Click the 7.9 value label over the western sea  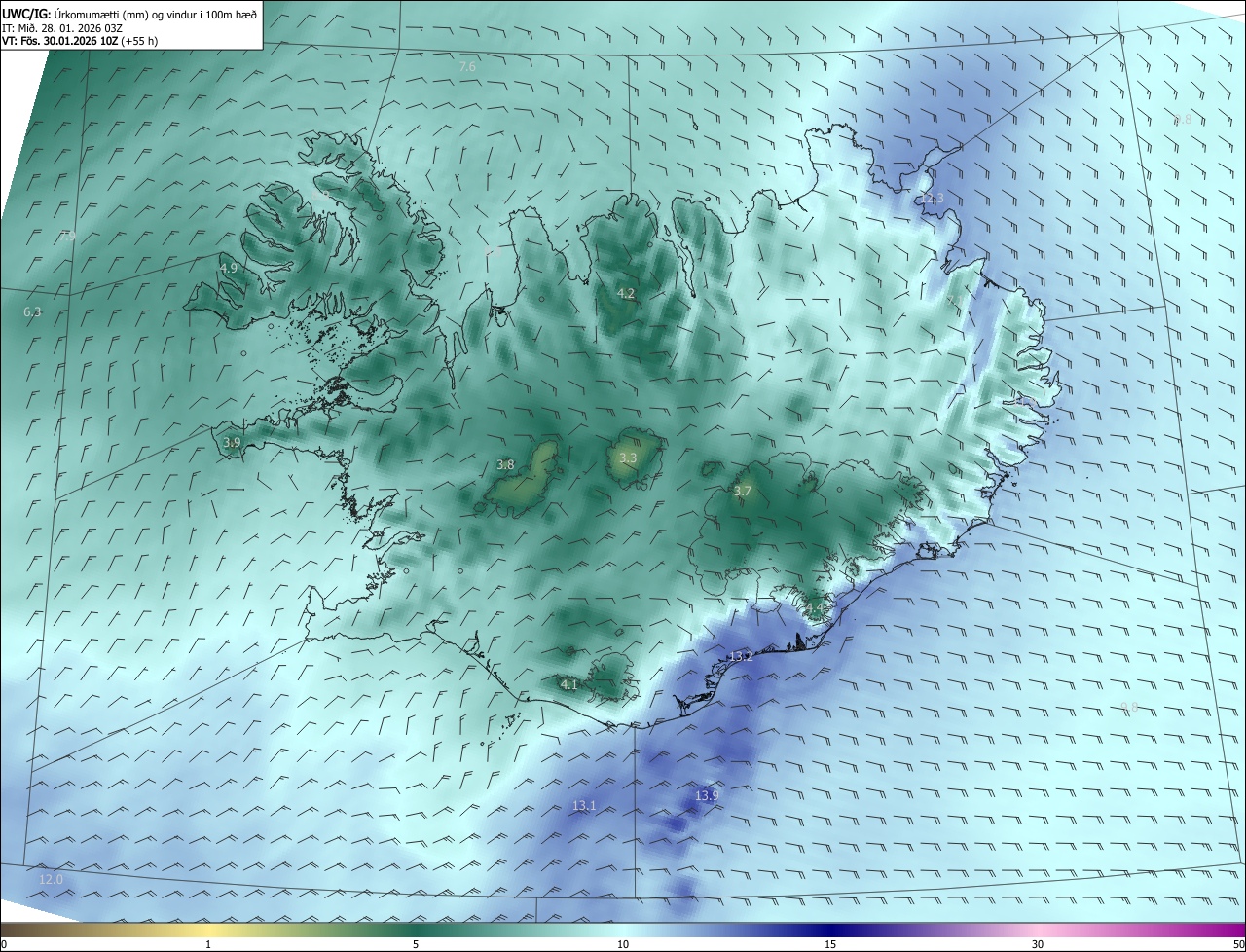68,236
